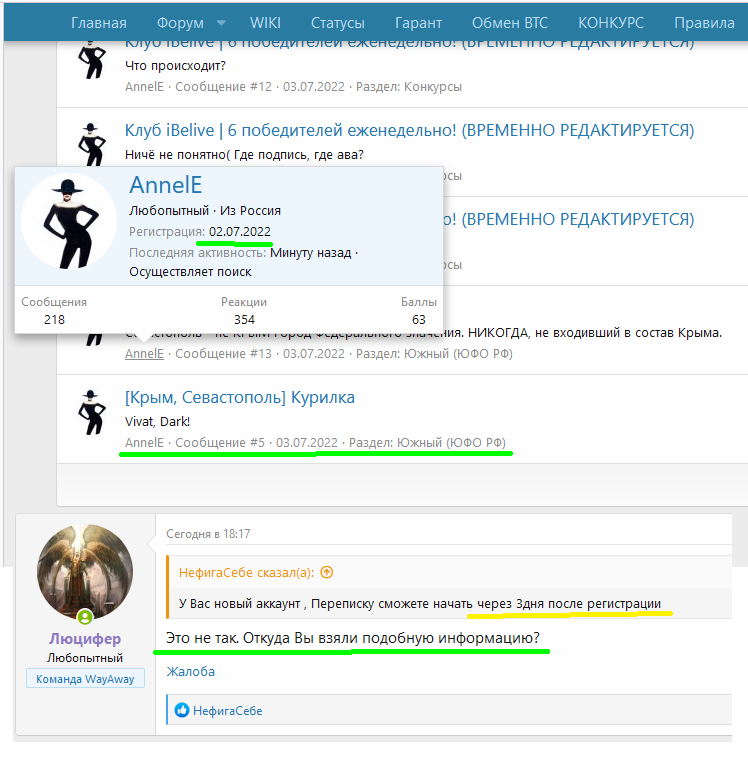748x758 pixels.
Task: Jump to quoted post via arrow icon
Action: coord(327,572)
